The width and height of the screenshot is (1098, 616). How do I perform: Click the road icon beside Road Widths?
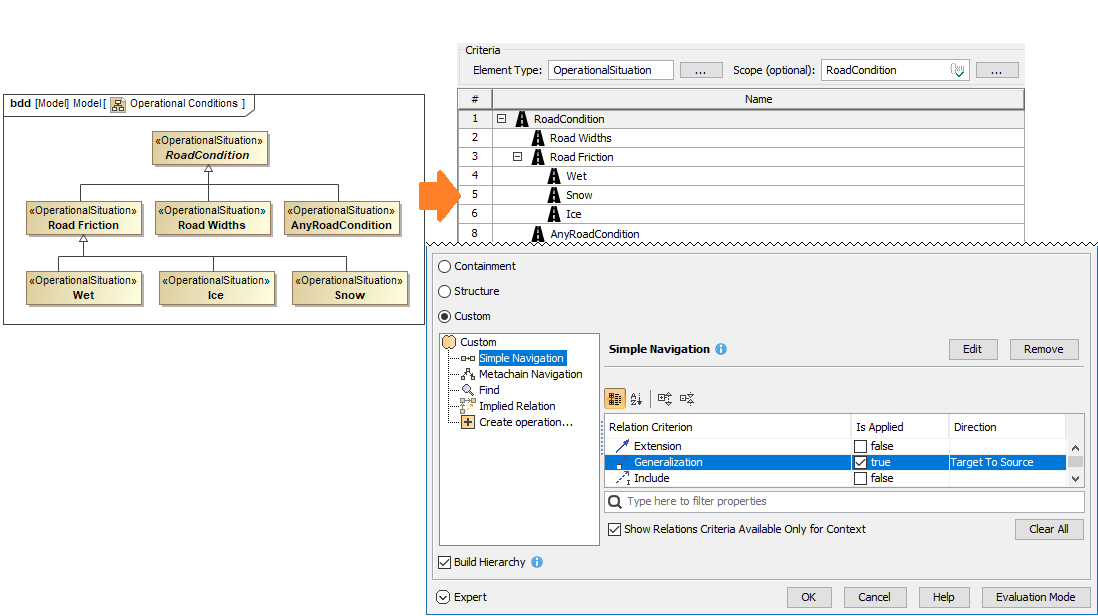(x=538, y=138)
